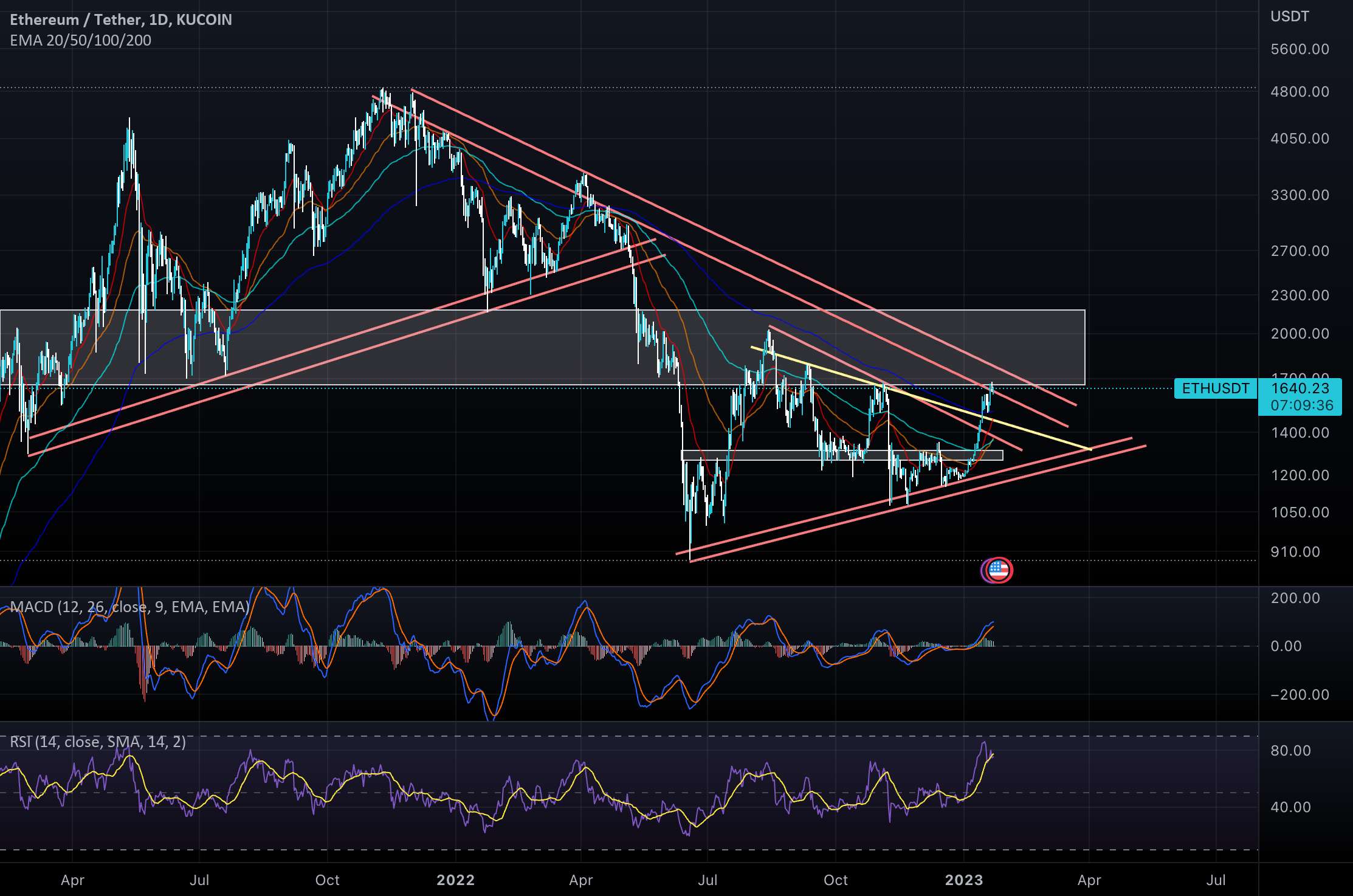This screenshot has width=1353, height=896.
Task: Click the 2700.00 price axis label
Action: (1300, 251)
